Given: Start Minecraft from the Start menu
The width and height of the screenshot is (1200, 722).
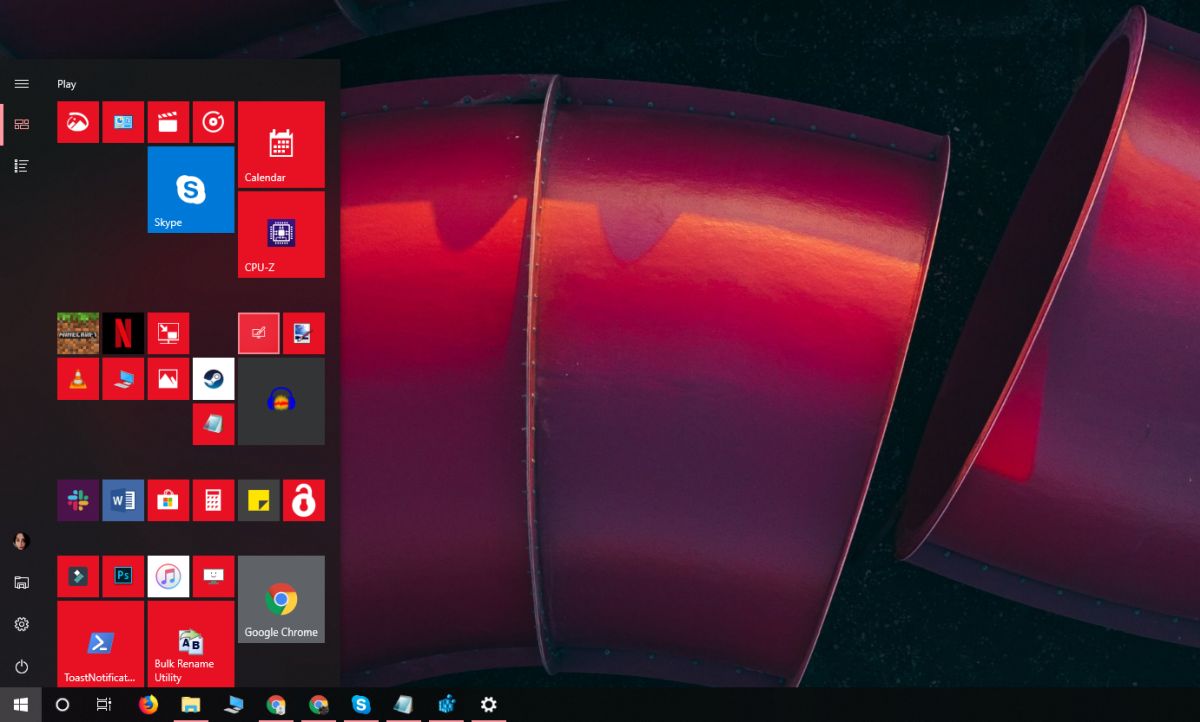Looking at the screenshot, I should coord(77,333).
